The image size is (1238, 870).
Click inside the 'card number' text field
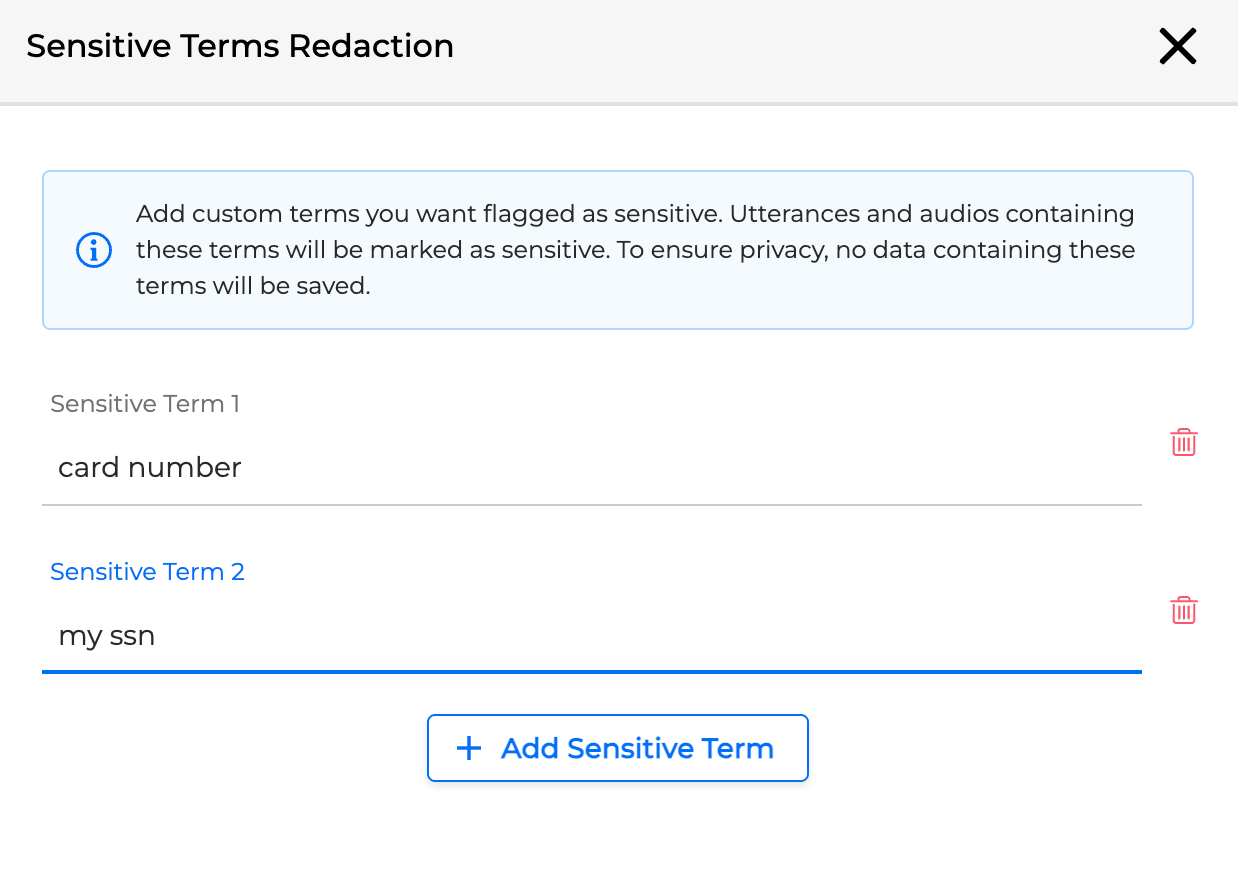tap(400, 467)
